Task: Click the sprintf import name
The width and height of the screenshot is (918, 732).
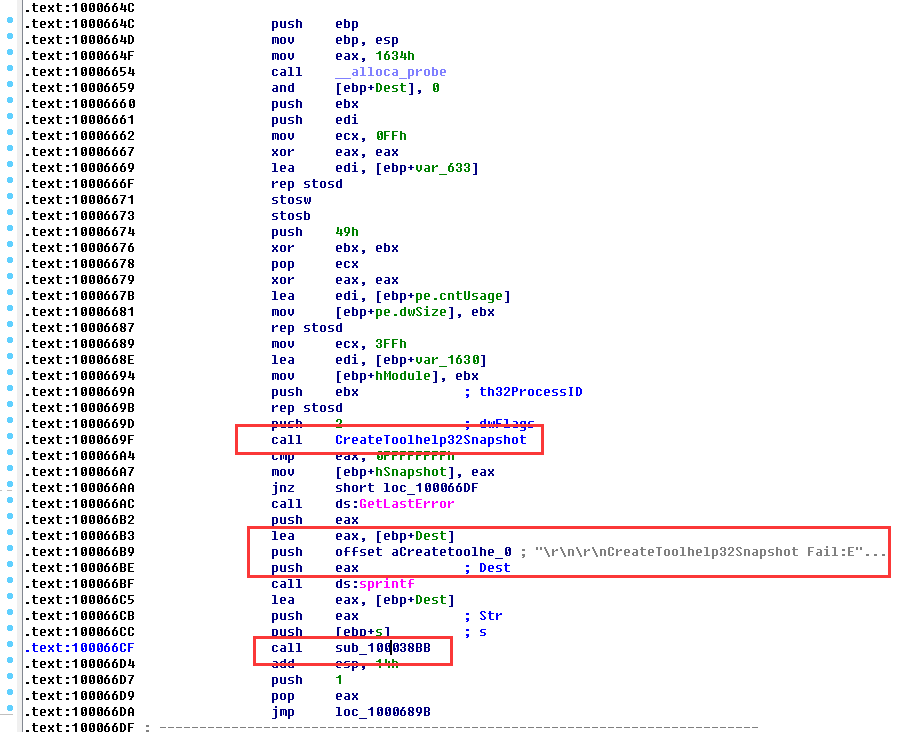Action: (x=386, y=584)
